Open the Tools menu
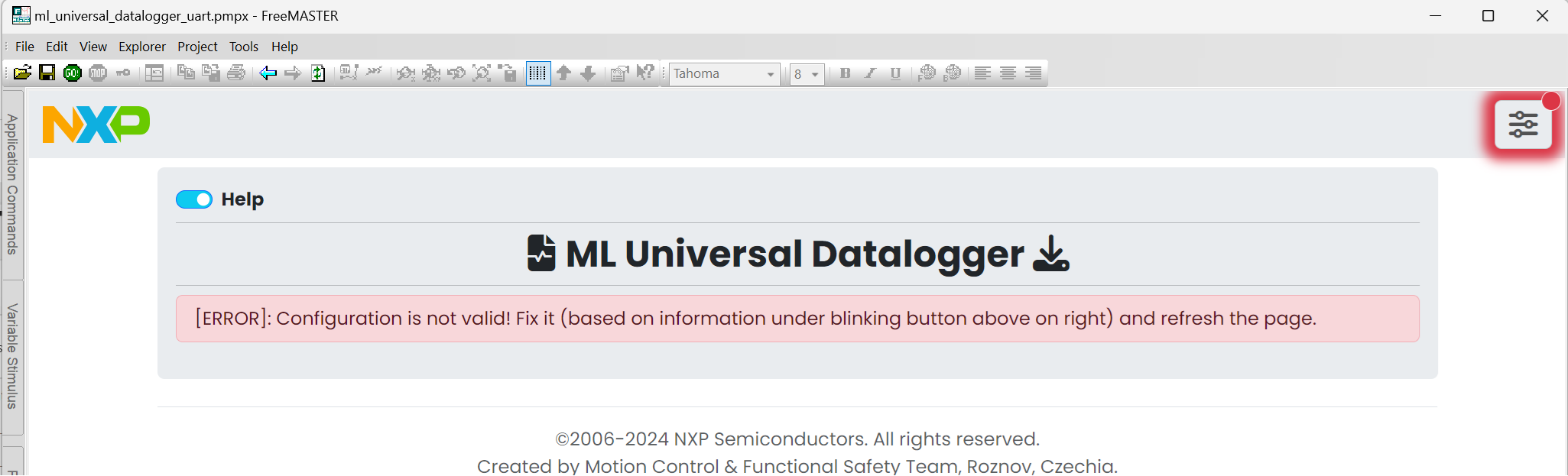1568x476 pixels. pyautogui.click(x=244, y=47)
